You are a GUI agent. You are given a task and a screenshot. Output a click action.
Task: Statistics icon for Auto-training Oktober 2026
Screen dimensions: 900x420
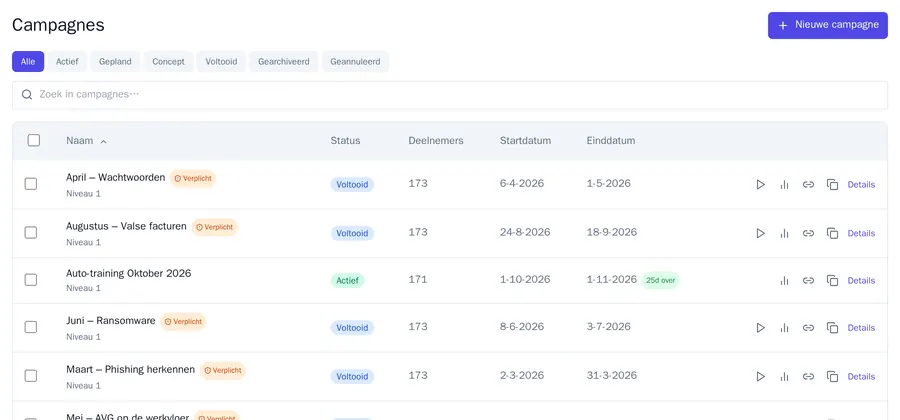[x=785, y=281]
